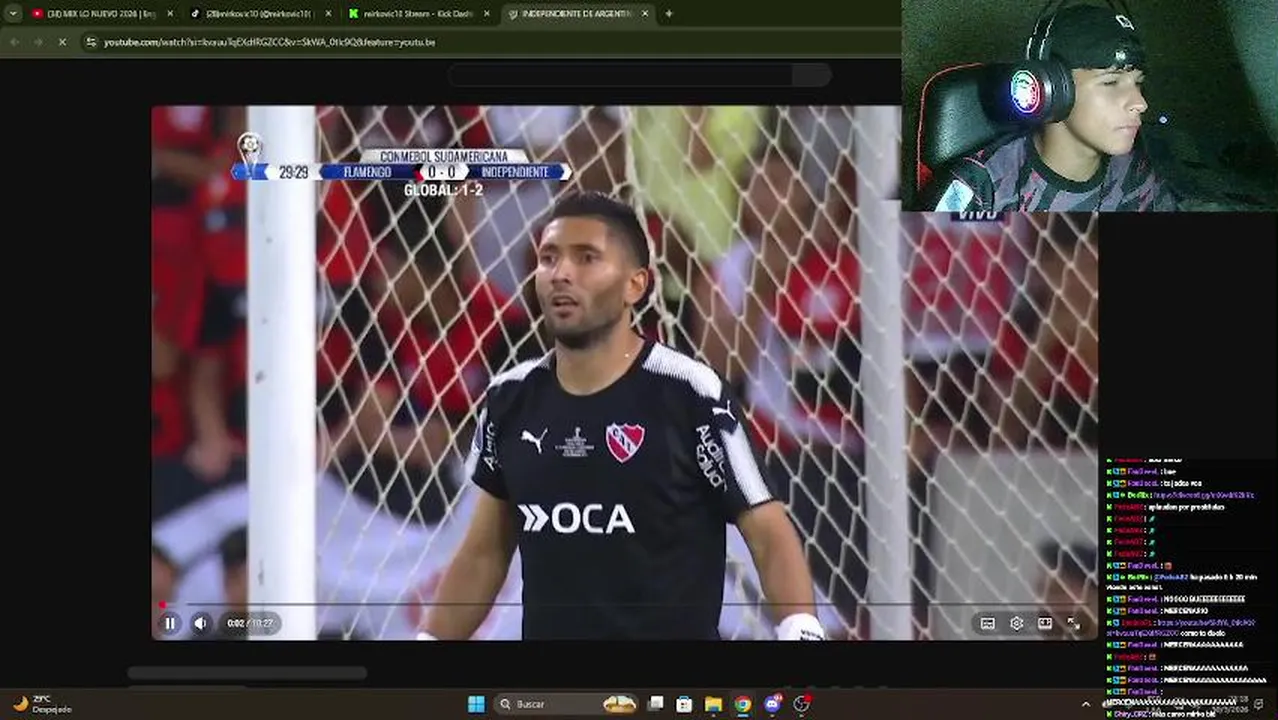Switch the player to theater mode
The width and height of the screenshot is (1278, 720).
[x=1045, y=623]
